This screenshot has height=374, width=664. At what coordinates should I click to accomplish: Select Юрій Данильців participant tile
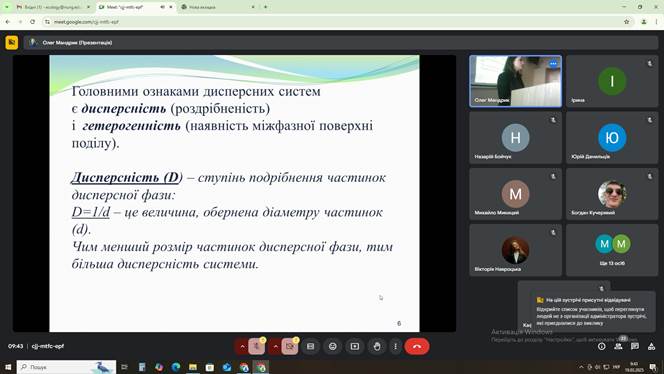tap(612, 138)
